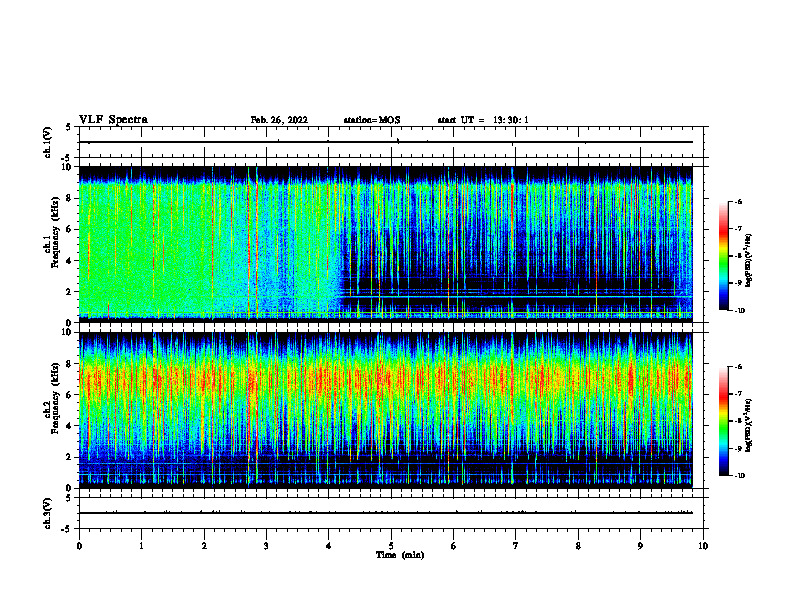The width and height of the screenshot is (792, 612).
Task: Click the "ch.1(V)" waveform axis label
Action: coord(47,142)
